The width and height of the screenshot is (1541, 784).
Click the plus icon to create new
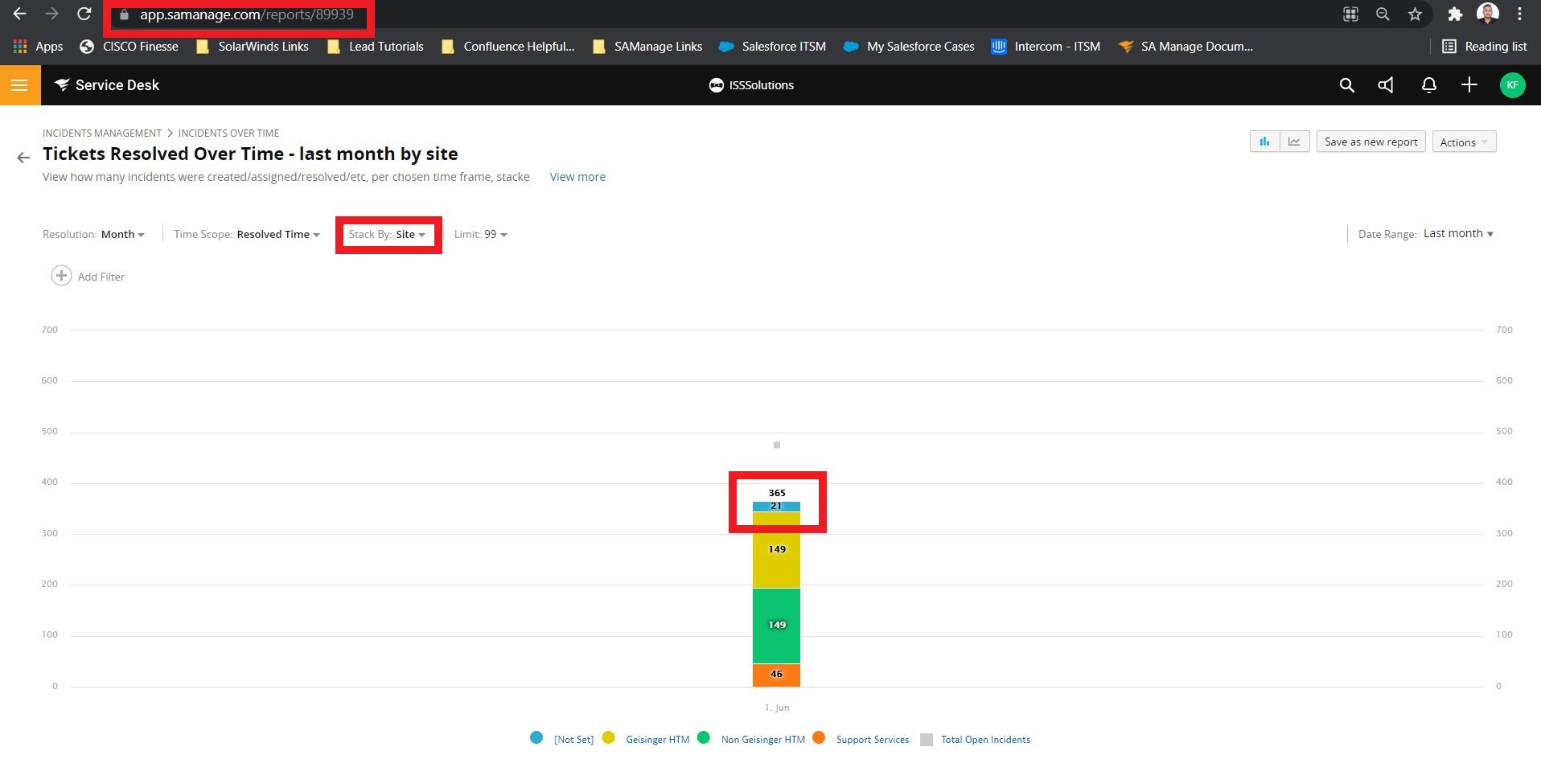tap(1469, 85)
